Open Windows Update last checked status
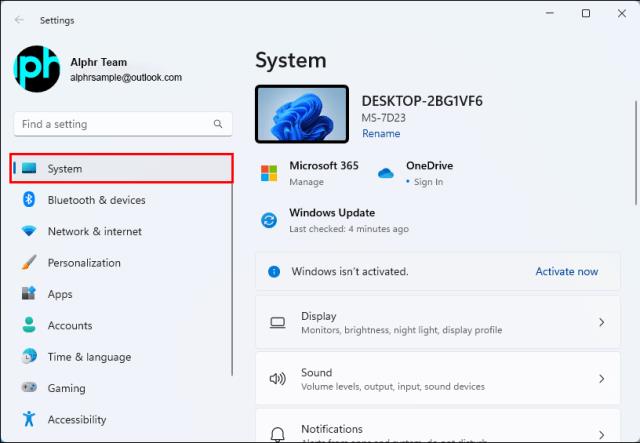This screenshot has width=640, height=443. coord(349,229)
